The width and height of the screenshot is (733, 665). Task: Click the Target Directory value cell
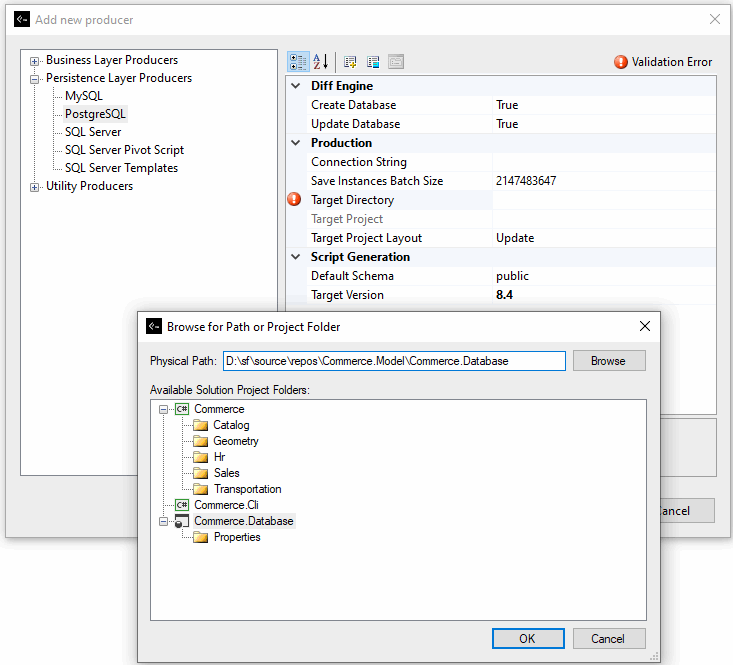point(604,200)
